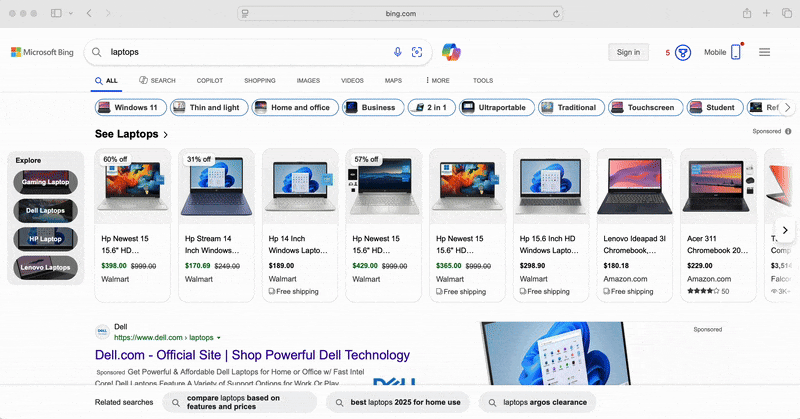Open visual search camera icon
The image size is (800, 419).
[x=417, y=52]
